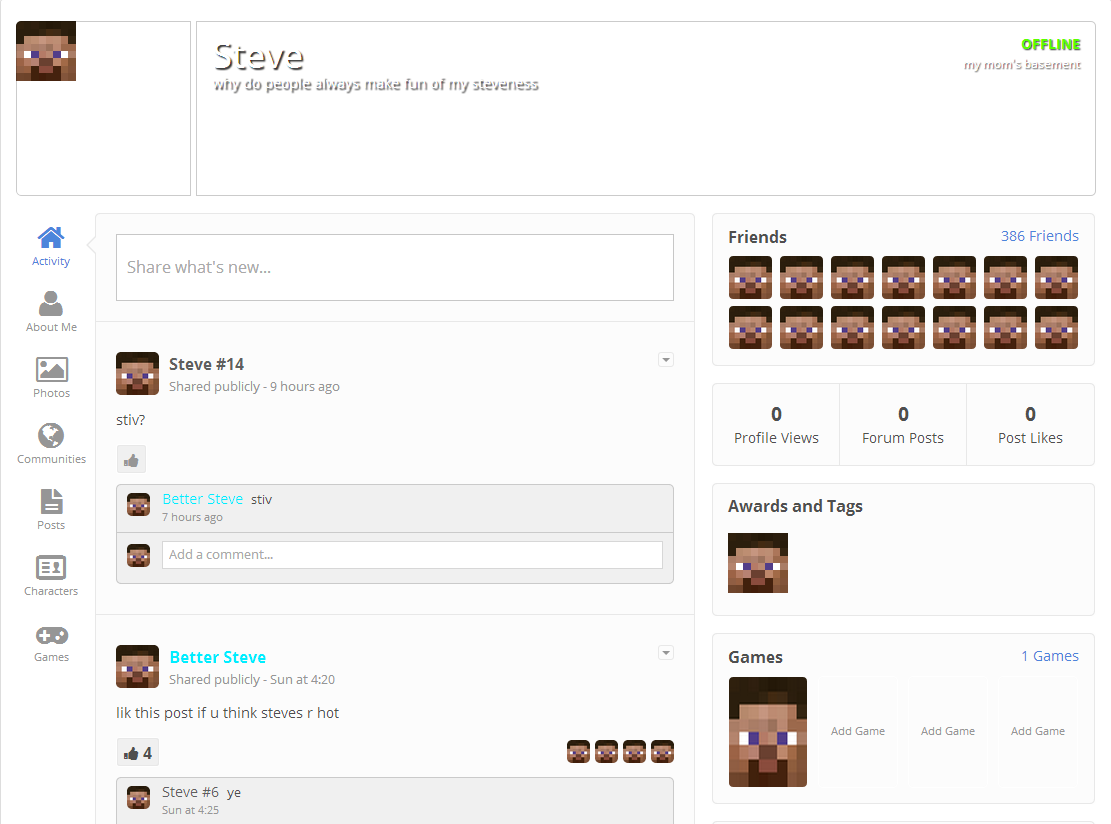Click the last friend avatar, bottom row
The width and height of the screenshot is (1111, 824).
coord(1056,327)
